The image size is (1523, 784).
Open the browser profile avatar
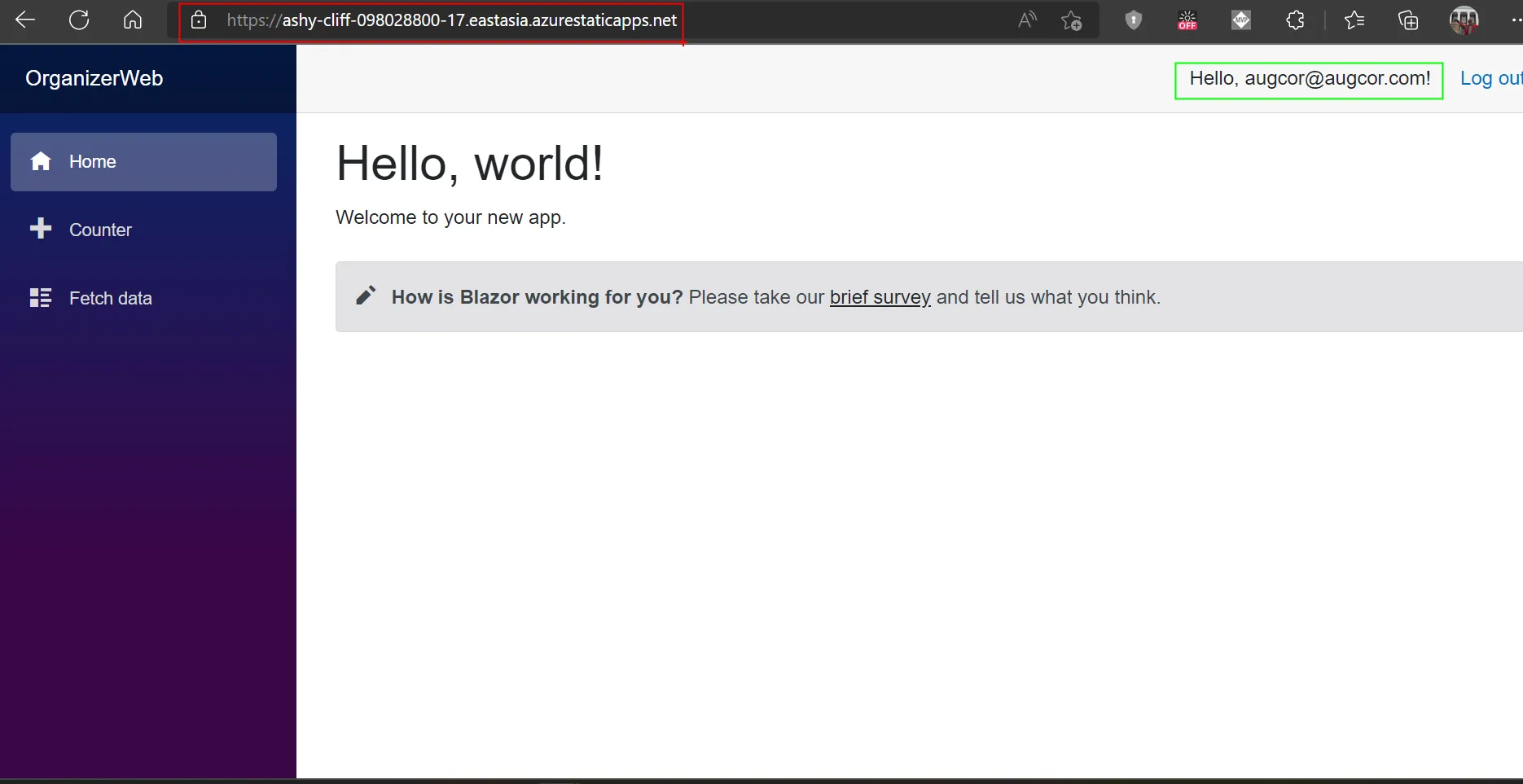tap(1464, 20)
